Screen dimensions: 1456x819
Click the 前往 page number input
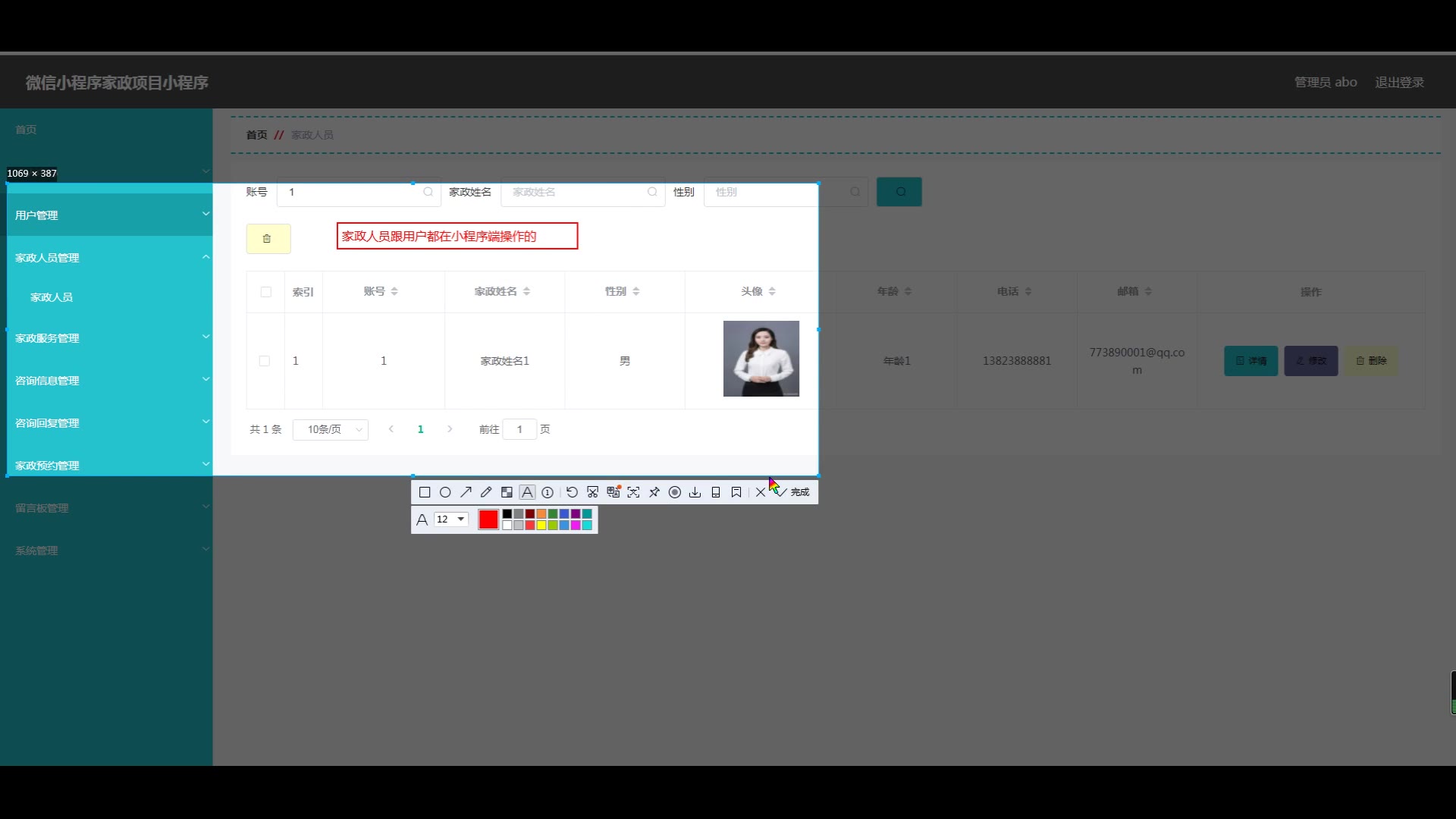click(519, 429)
